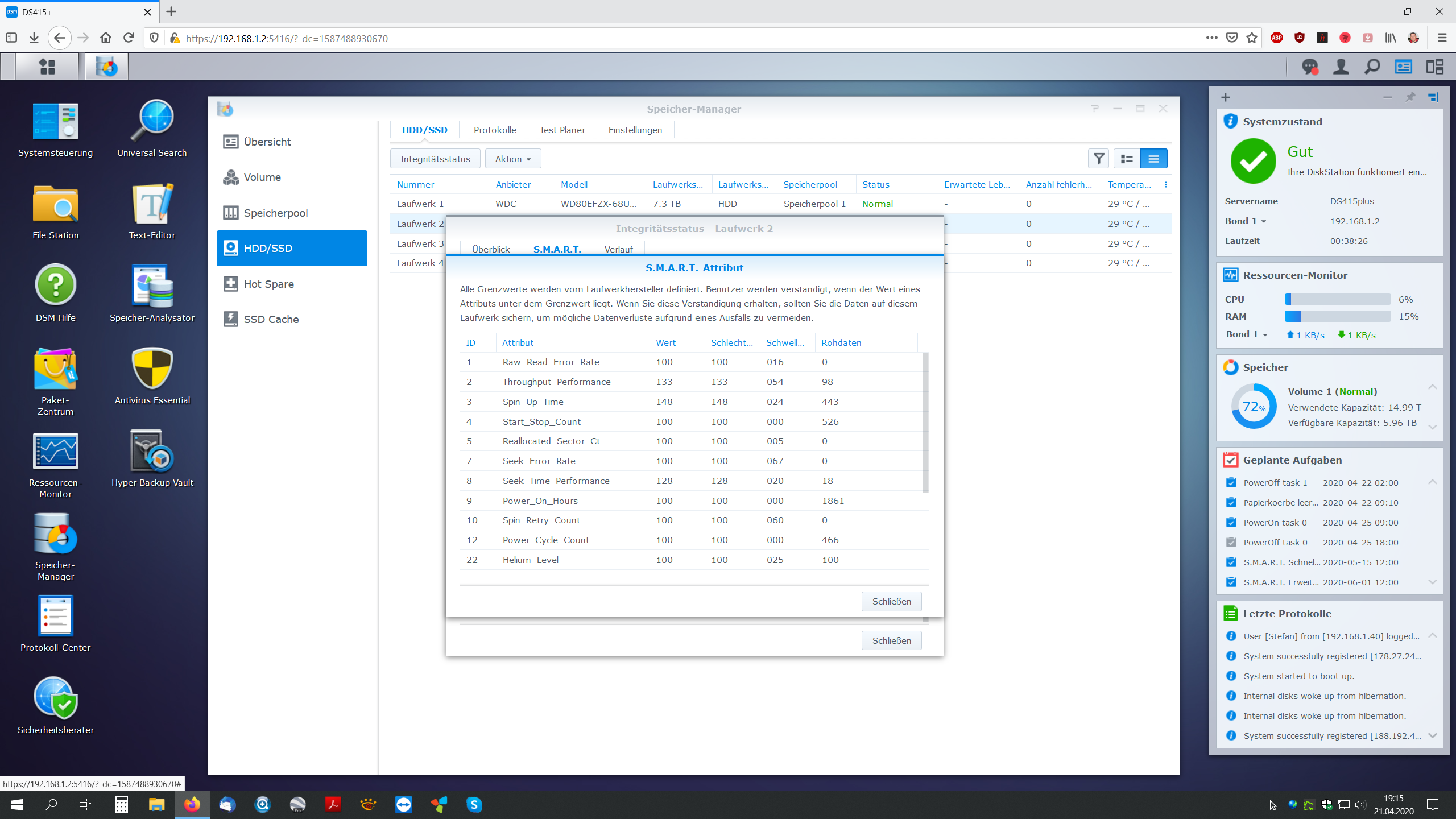1456x819 pixels.
Task: Enable the PowerOff task 0 checkbox
Action: click(1231, 543)
